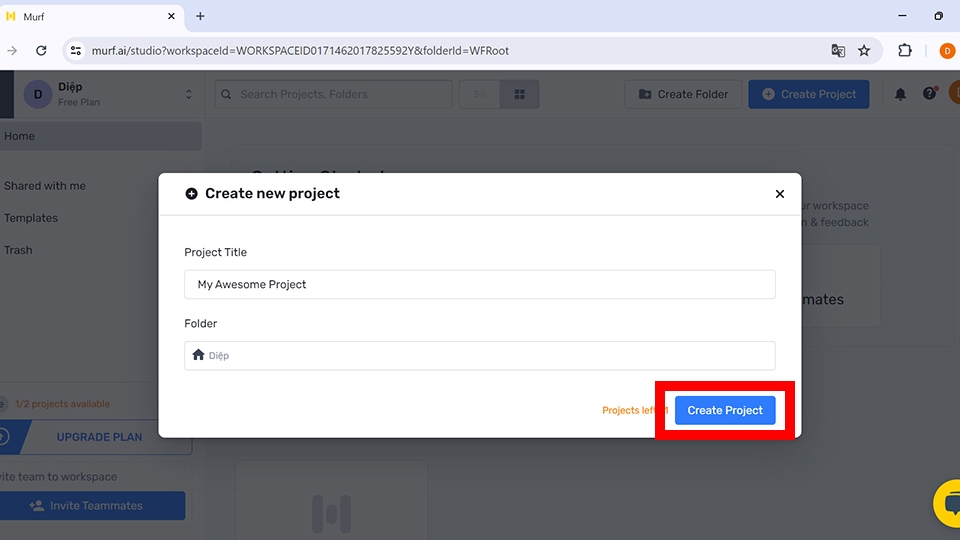Reload the page with the browser refresh icon
The height and width of the screenshot is (540, 960).
(x=41, y=51)
